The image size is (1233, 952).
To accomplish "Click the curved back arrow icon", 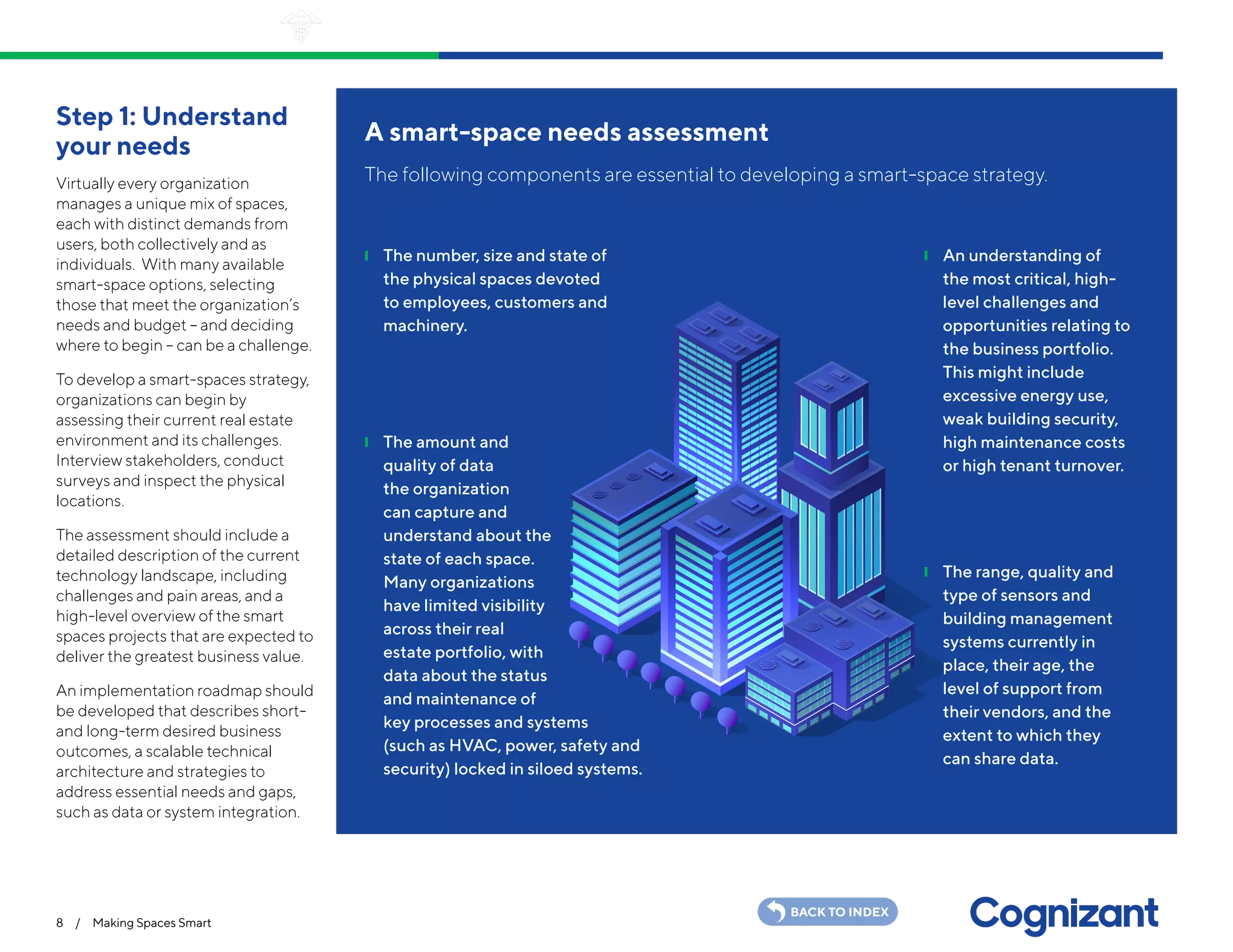I will [777, 911].
